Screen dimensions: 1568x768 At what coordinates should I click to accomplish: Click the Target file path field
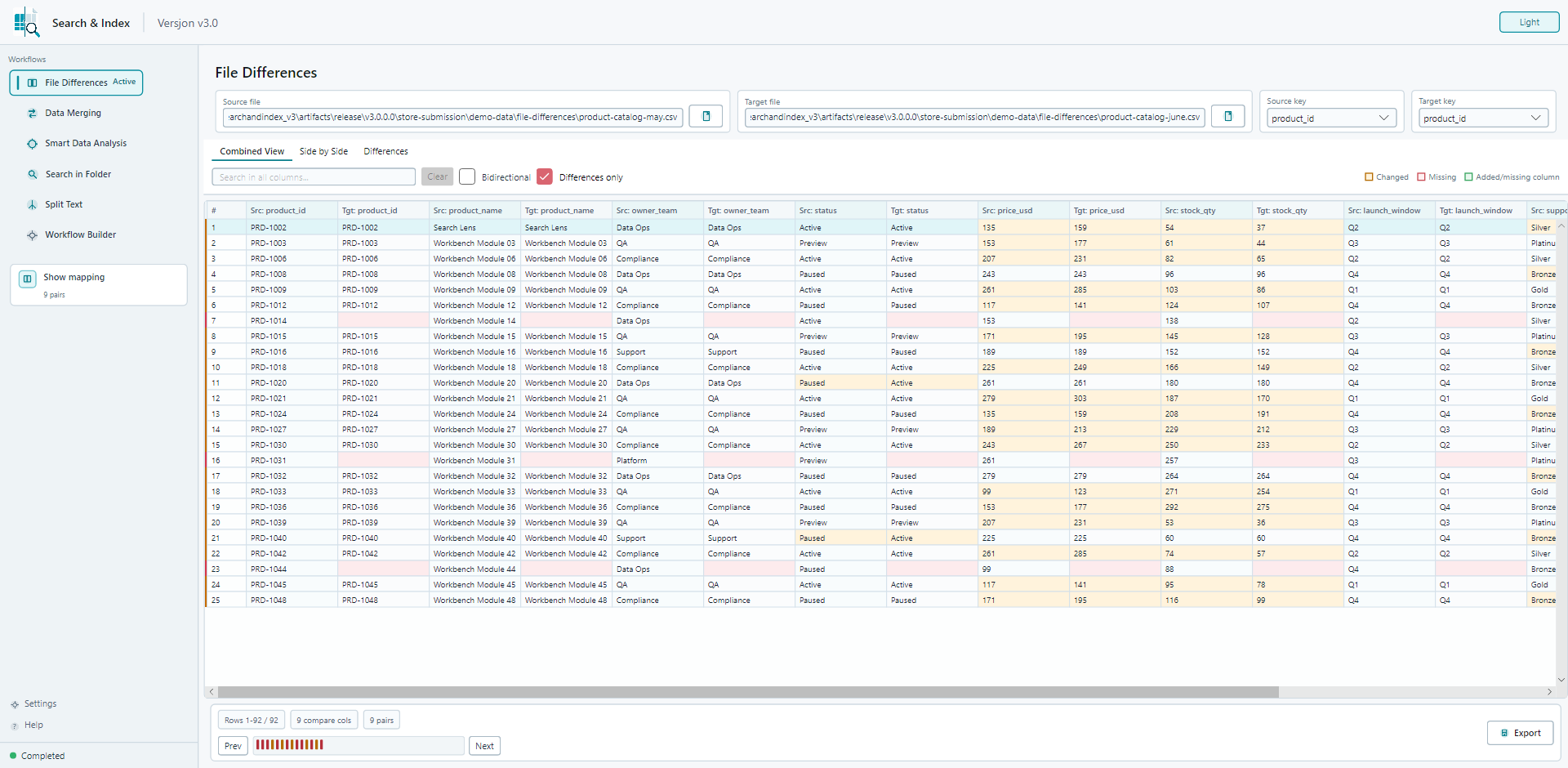(x=975, y=118)
